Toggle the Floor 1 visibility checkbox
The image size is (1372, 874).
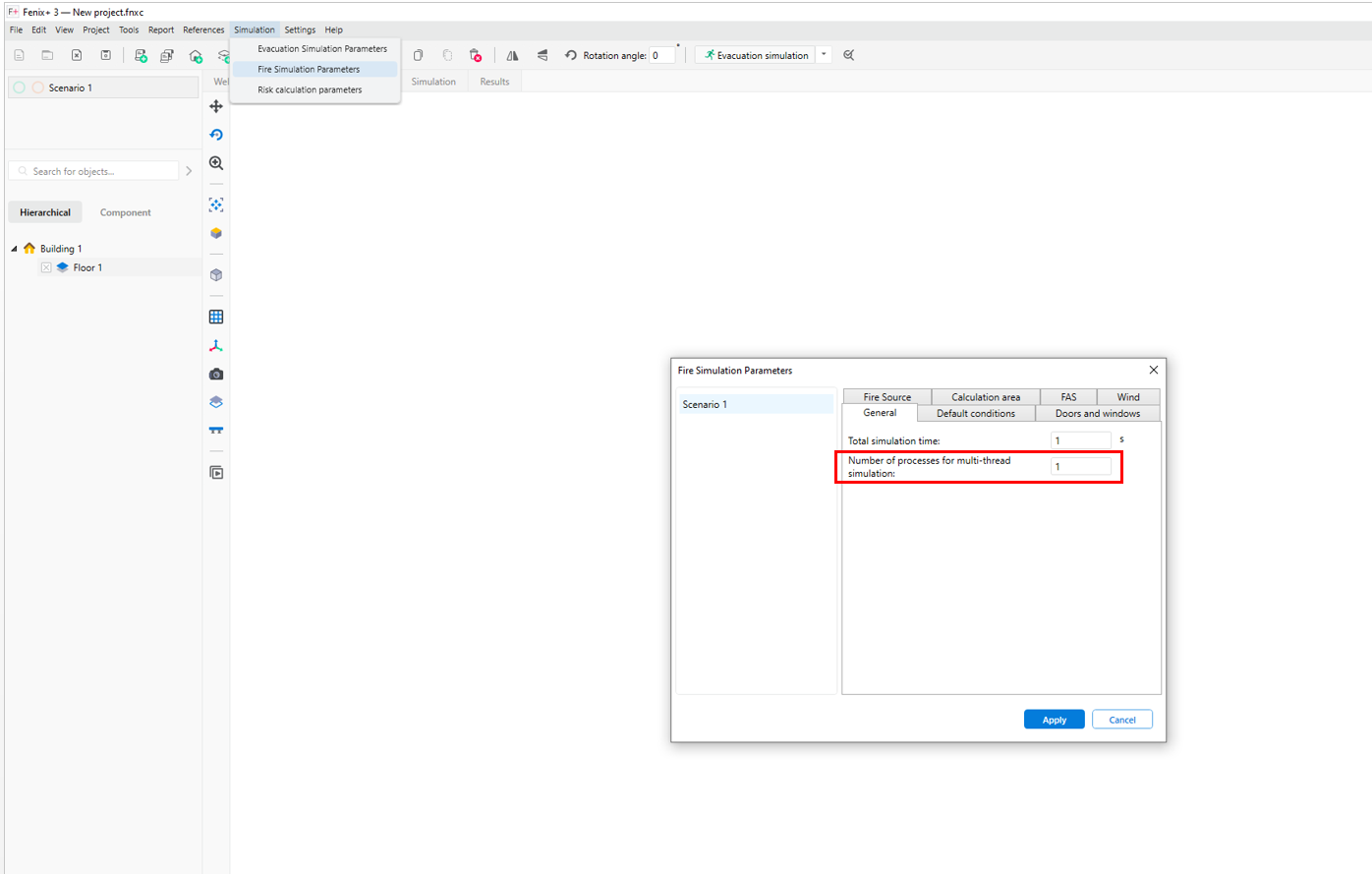(x=46, y=267)
